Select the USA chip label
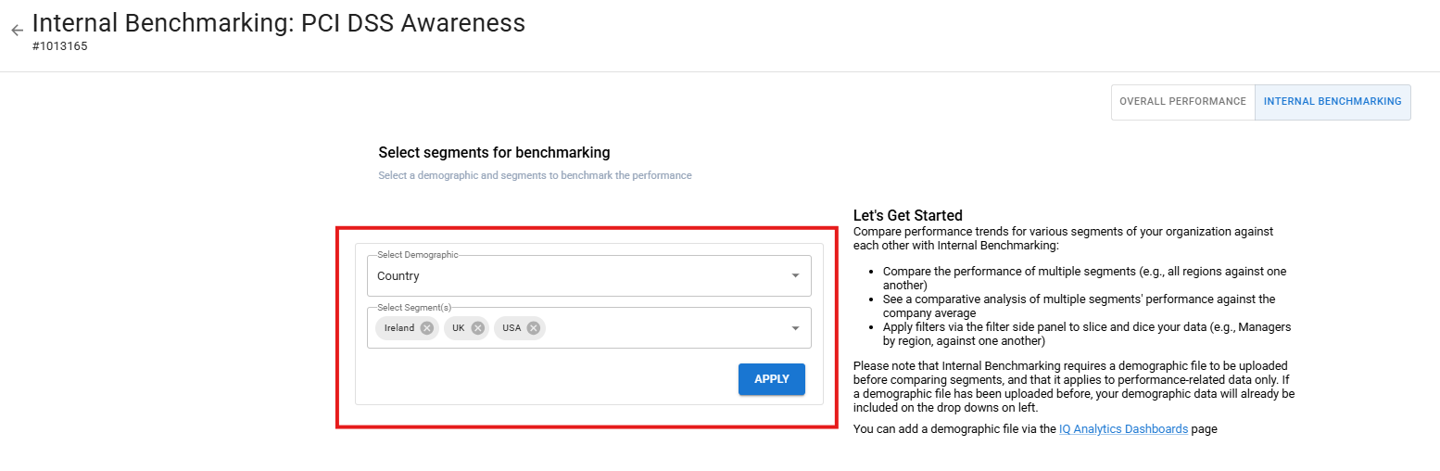 click(512, 328)
